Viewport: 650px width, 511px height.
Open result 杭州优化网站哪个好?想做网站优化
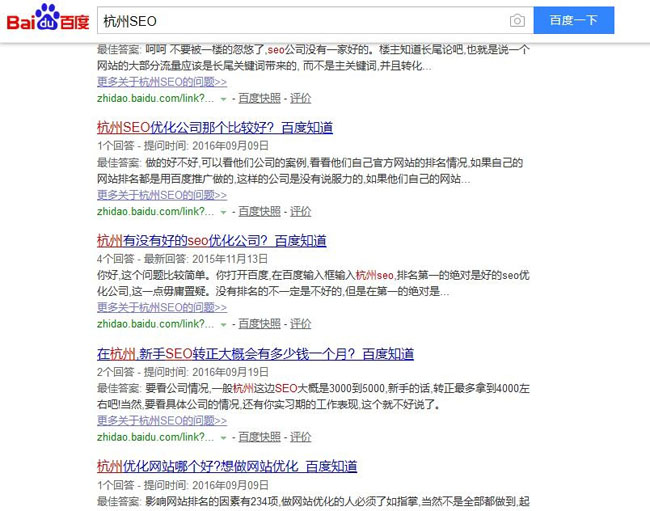[227, 466]
